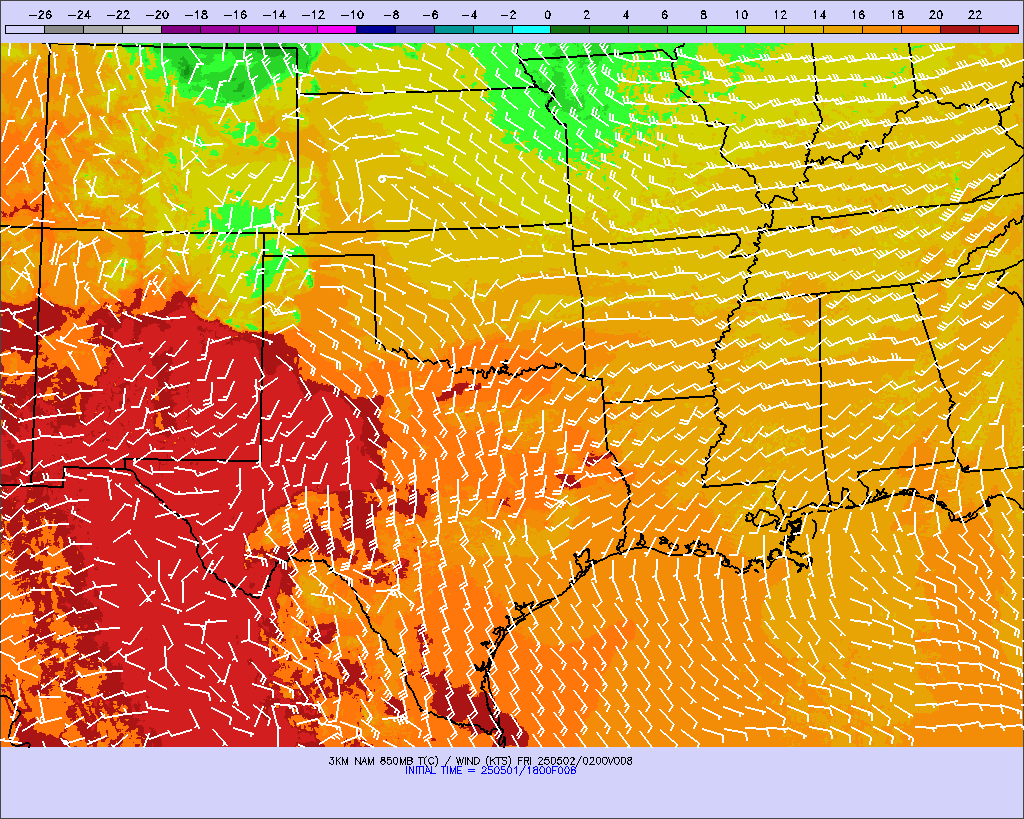Click the bright red swatch after the 22 label

999,29
